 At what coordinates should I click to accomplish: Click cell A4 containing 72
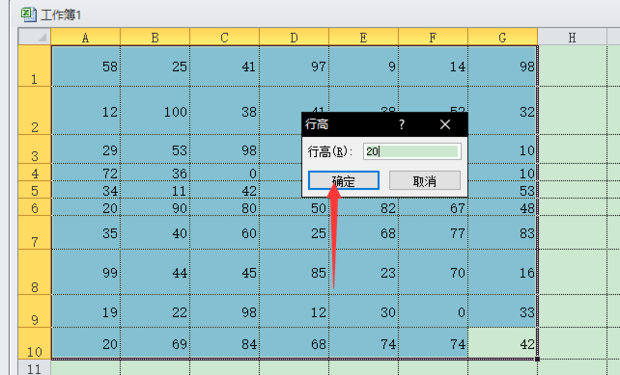86,172
